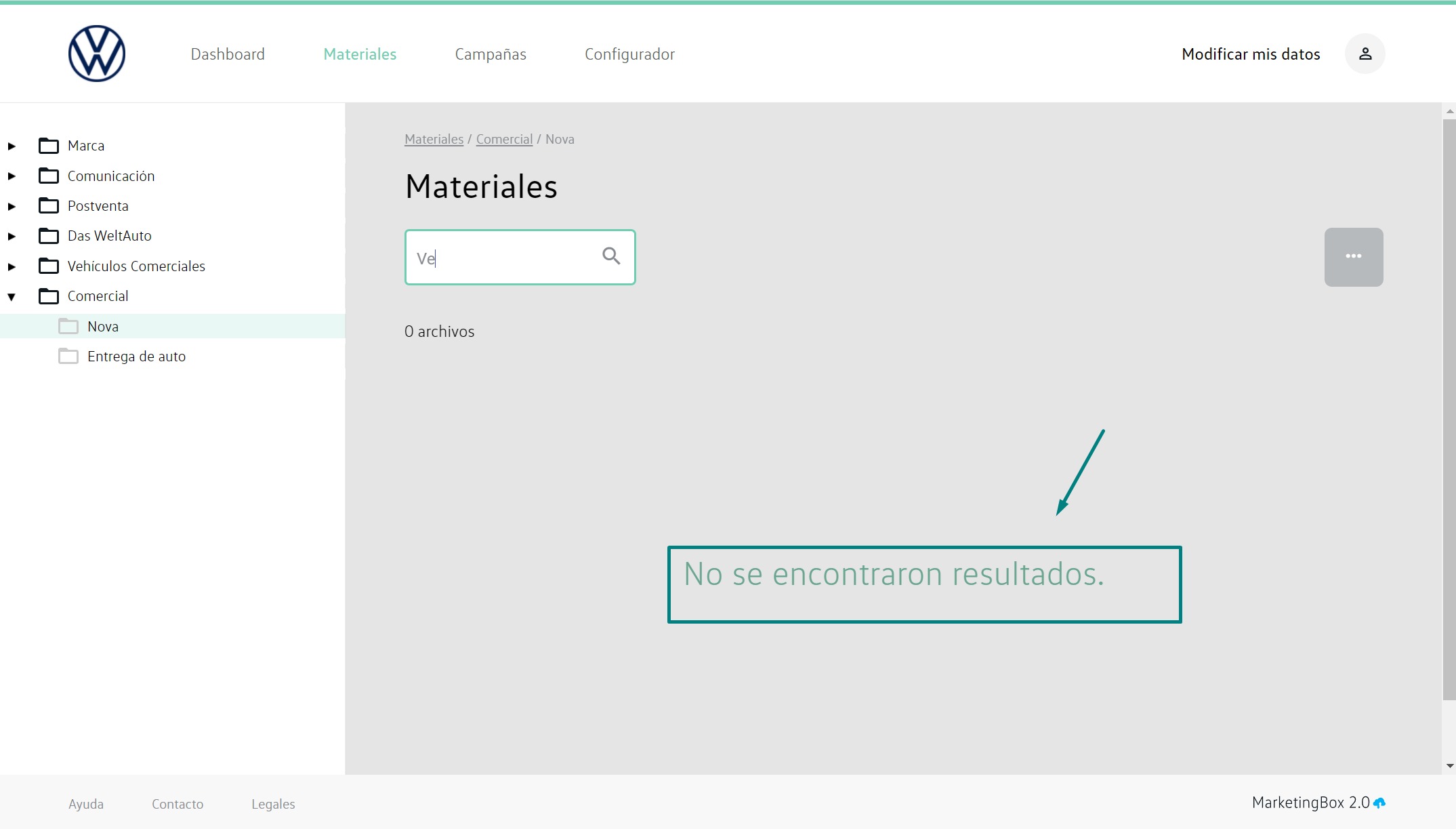Expand the Marca folder arrow
Viewport: 1456px width, 829px height.
12,146
